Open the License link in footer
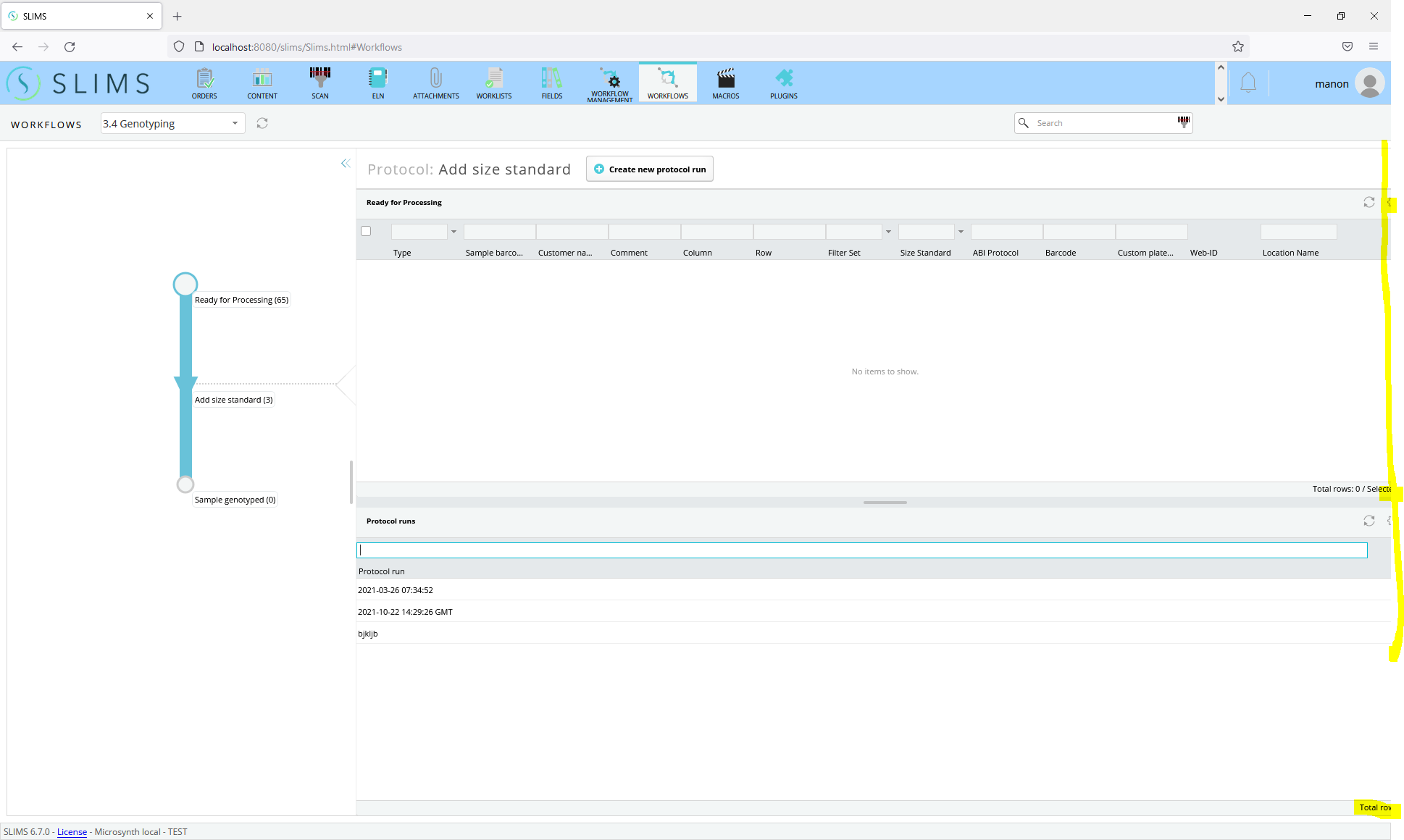1404x840 pixels. (72, 832)
